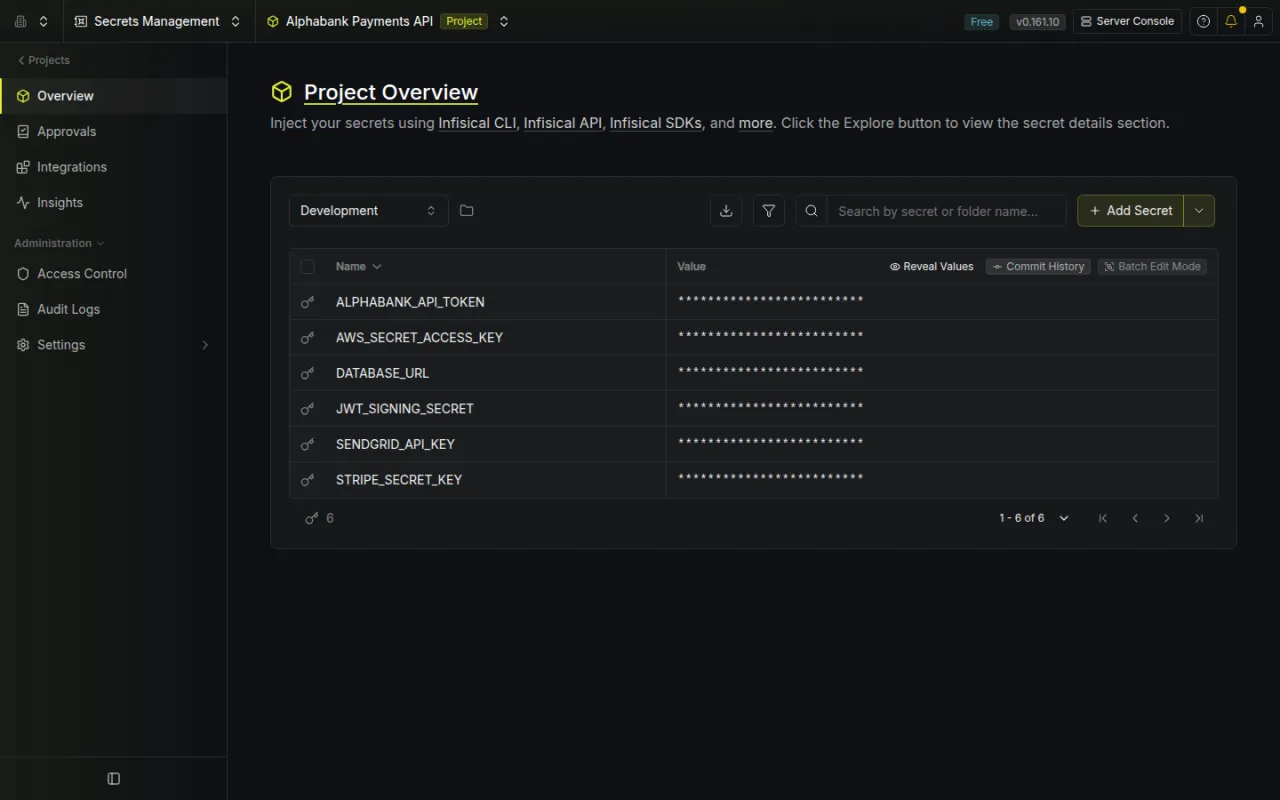Click the download secrets icon
The height and width of the screenshot is (800, 1280).
click(x=726, y=211)
